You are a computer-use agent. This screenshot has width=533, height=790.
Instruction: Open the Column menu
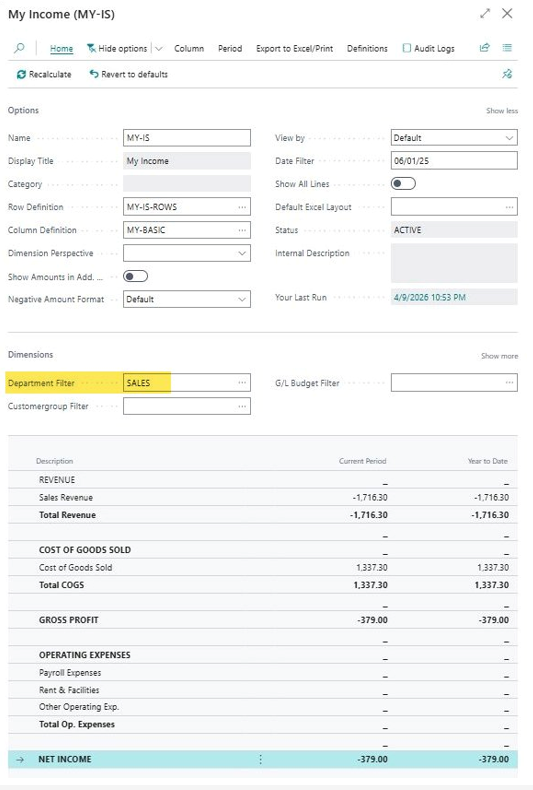[x=189, y=48]
